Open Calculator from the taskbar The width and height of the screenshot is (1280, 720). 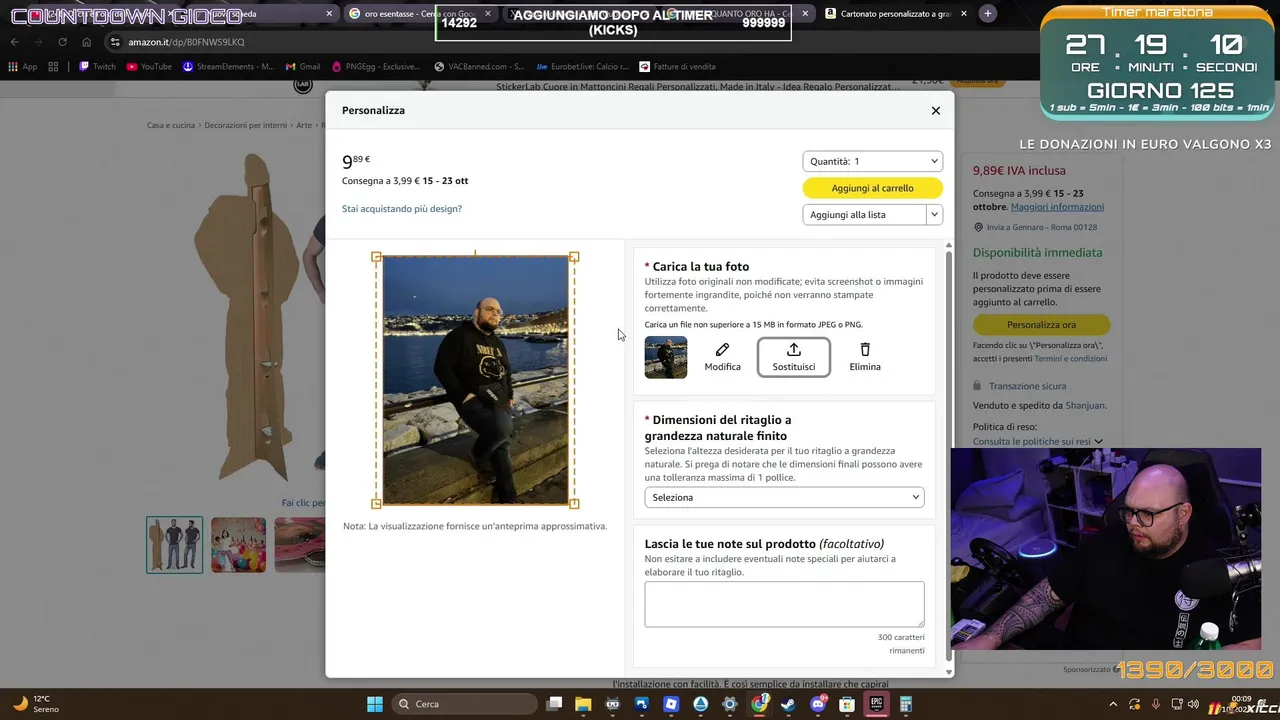click(905, 704)
